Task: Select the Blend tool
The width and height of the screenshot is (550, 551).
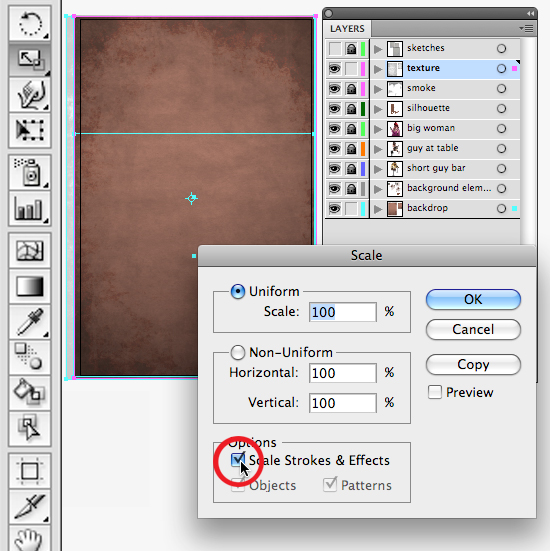Action: click(30, 357)
